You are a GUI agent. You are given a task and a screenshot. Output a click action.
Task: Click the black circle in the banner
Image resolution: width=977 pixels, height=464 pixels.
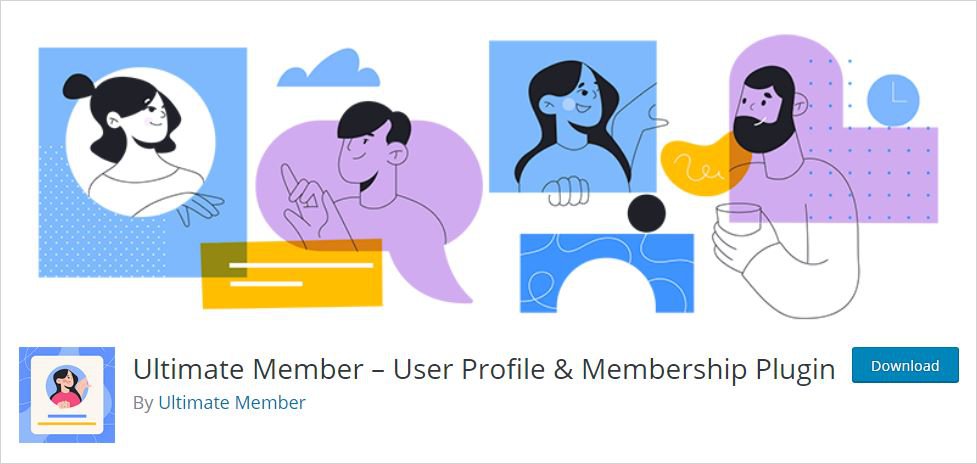(x=646, y=214)
